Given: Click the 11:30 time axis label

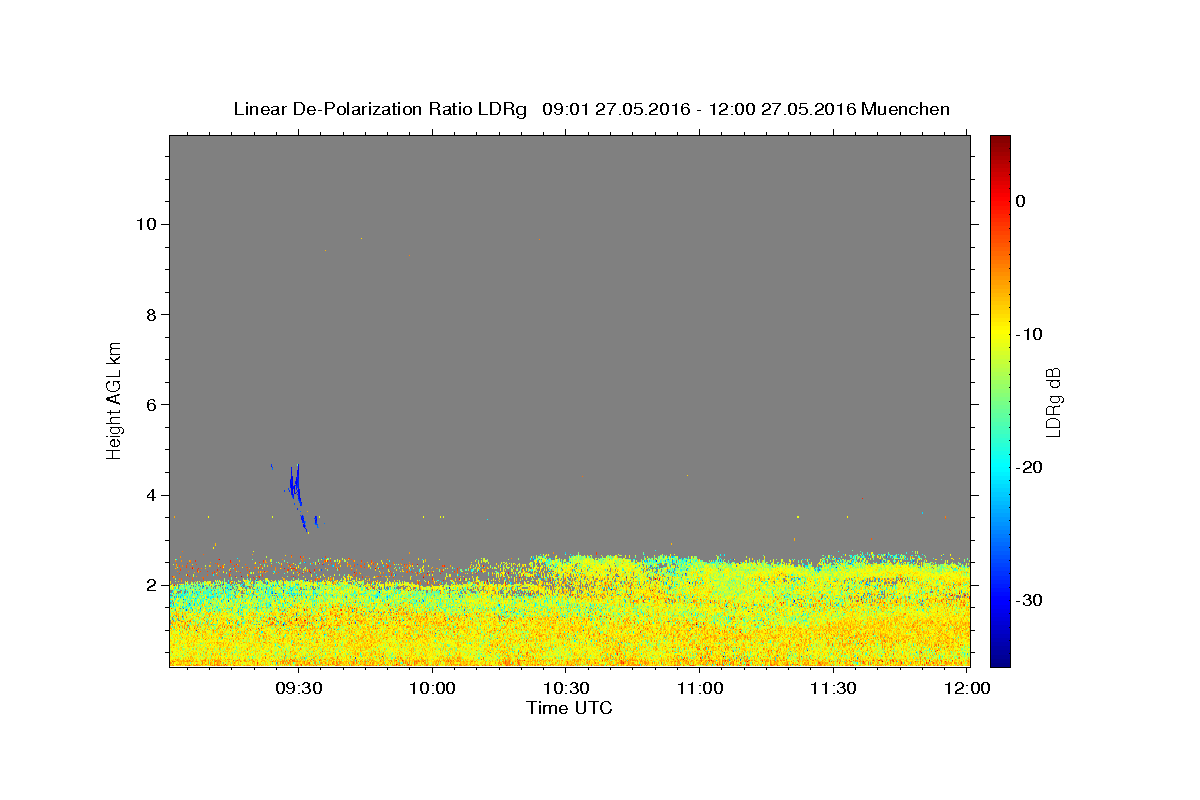Looking at the screenshot, I should pyautogui.click(x=834, y=689).
